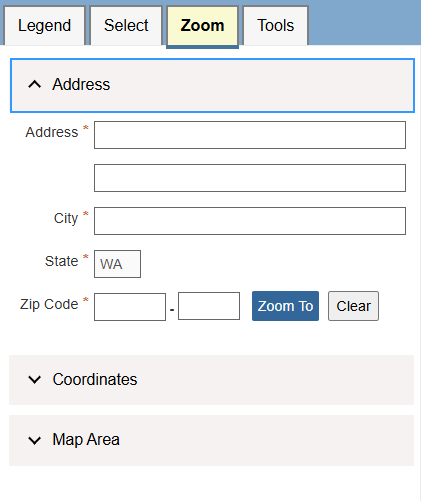Click the down chevron beside Coordinates

(35, 379)
